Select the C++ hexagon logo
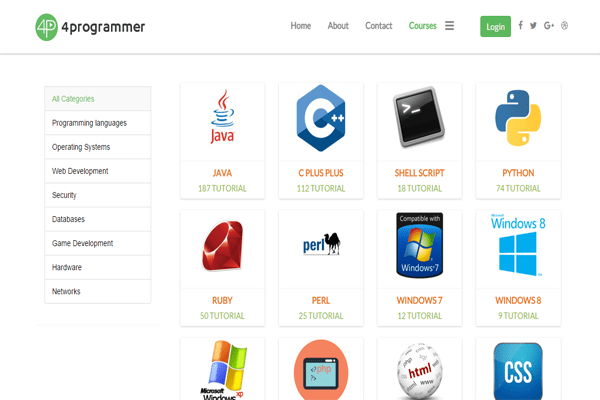 coord(320,118)
